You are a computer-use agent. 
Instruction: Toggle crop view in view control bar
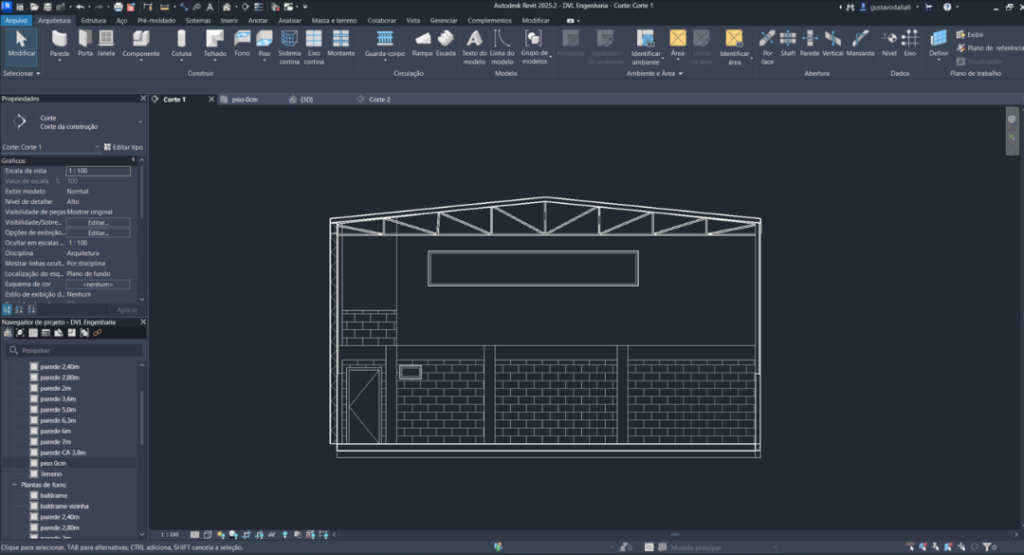click(245, 535)
